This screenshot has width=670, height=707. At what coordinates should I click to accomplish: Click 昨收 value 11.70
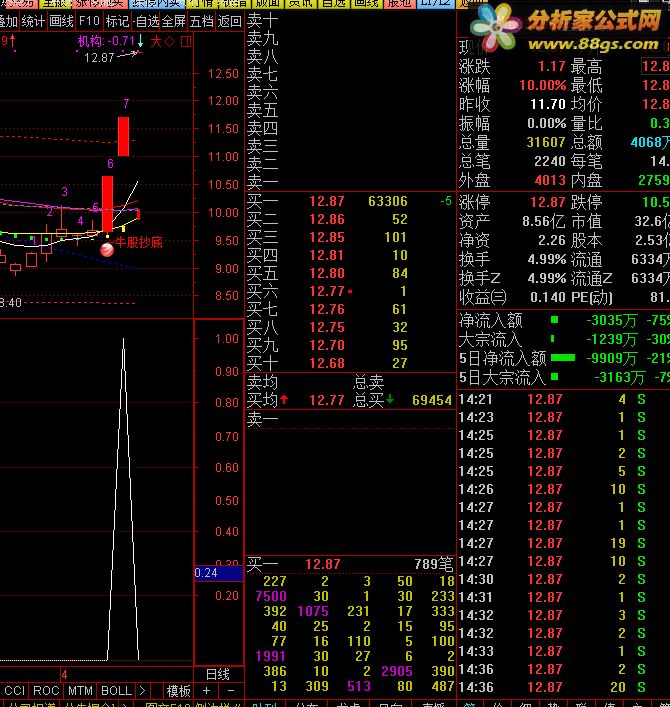click(548, 104)
